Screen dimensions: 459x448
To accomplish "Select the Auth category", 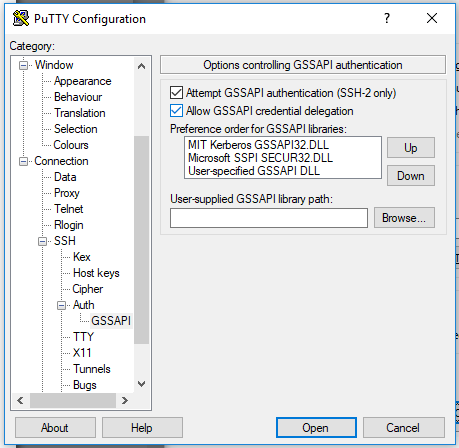I will [84, 305].
